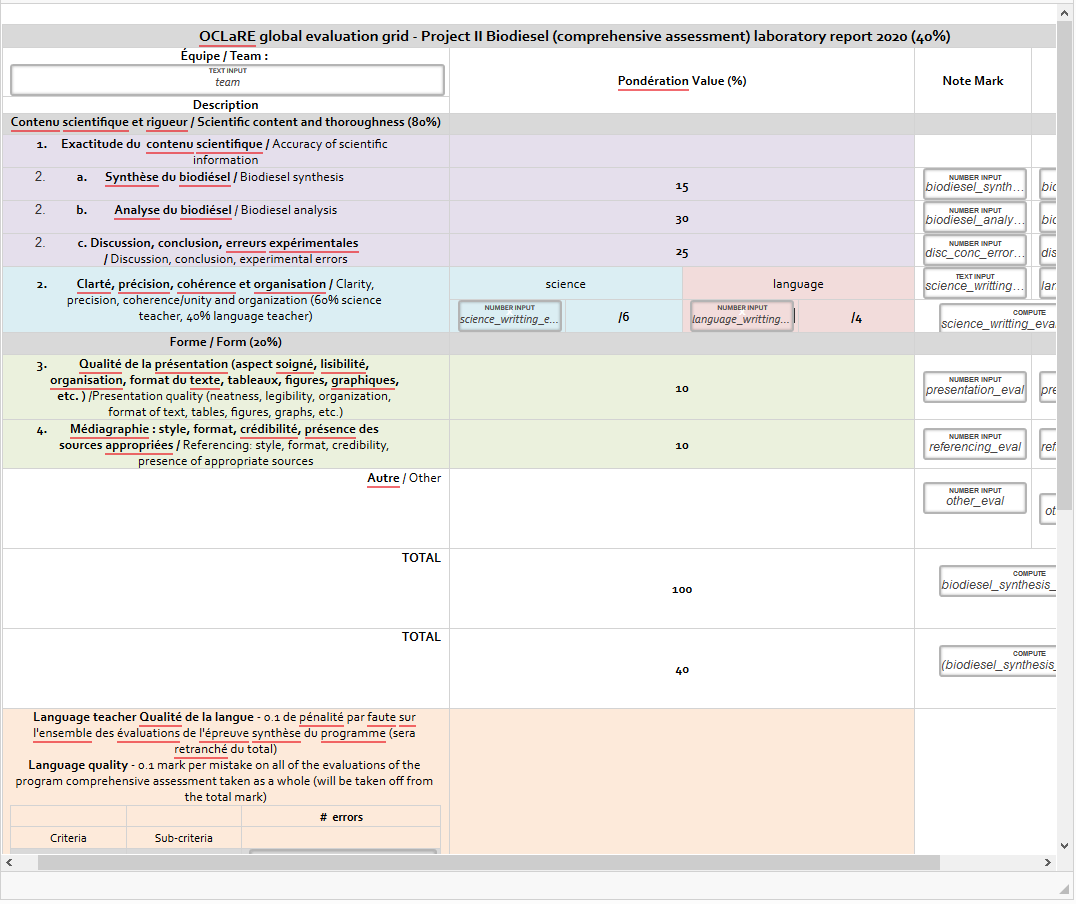The width and height of the screenshot is (1076, 904).
Task: Click the science_writting_e number input beside /6
Action: (510, 316)
